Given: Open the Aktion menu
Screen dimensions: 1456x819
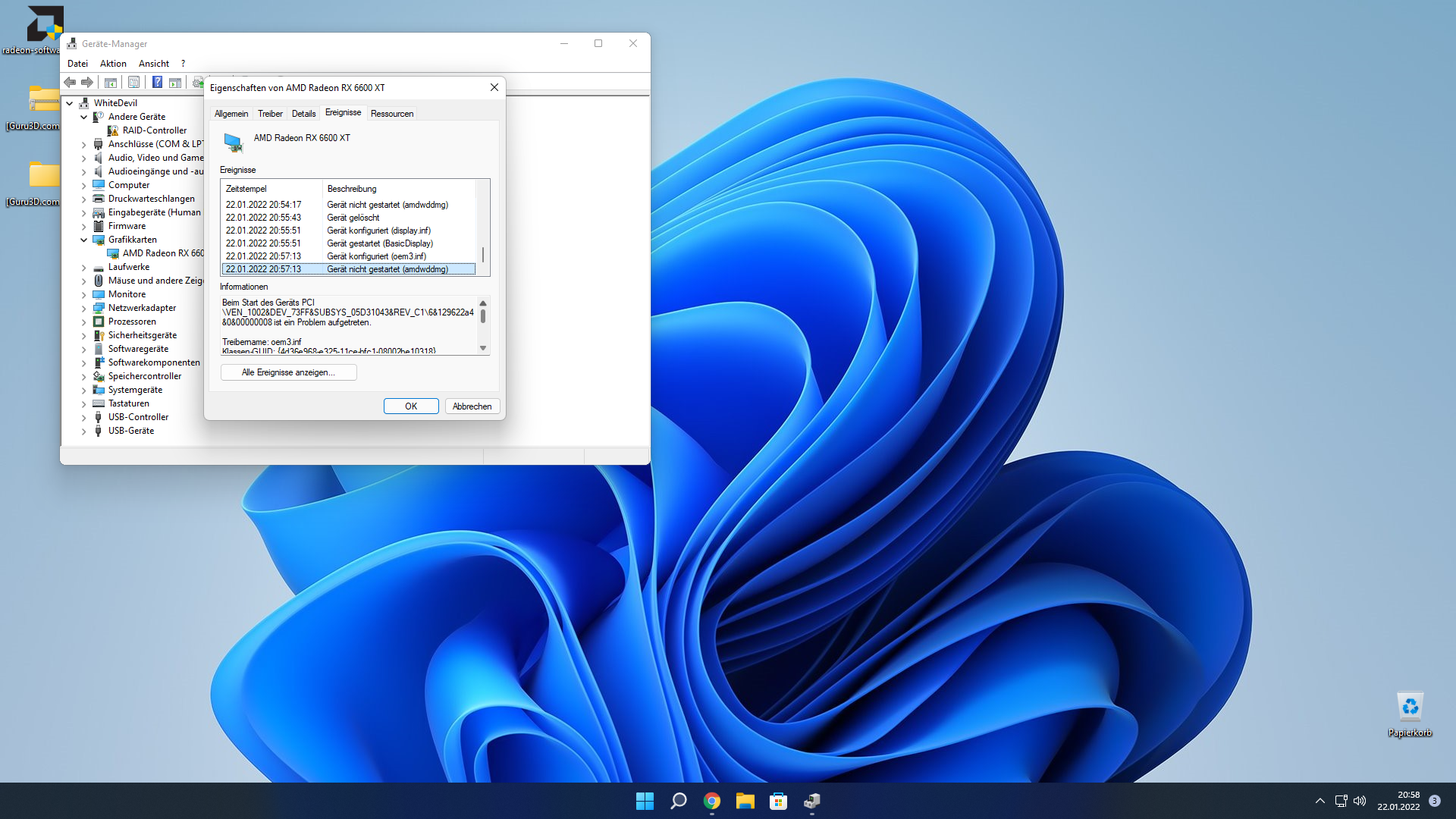Looking at the screenshot, I should point(113,64).
